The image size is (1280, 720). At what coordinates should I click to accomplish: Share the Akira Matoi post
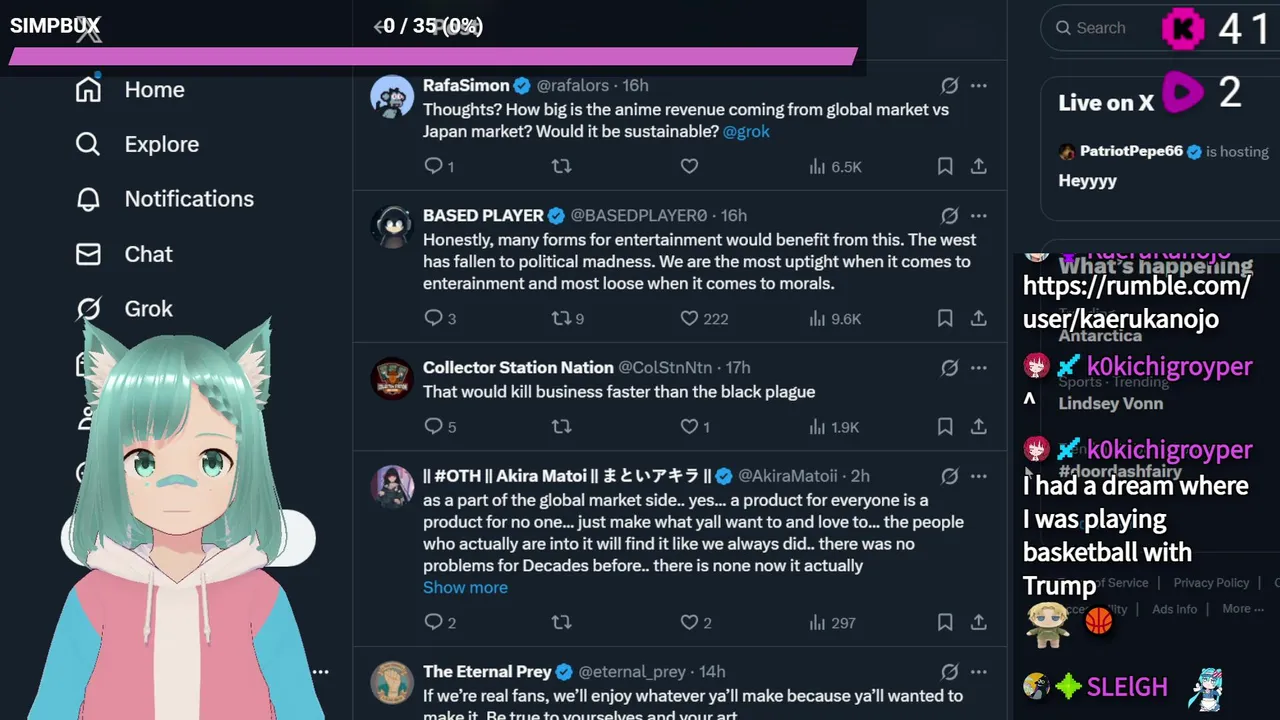click(x=979, y=623)
